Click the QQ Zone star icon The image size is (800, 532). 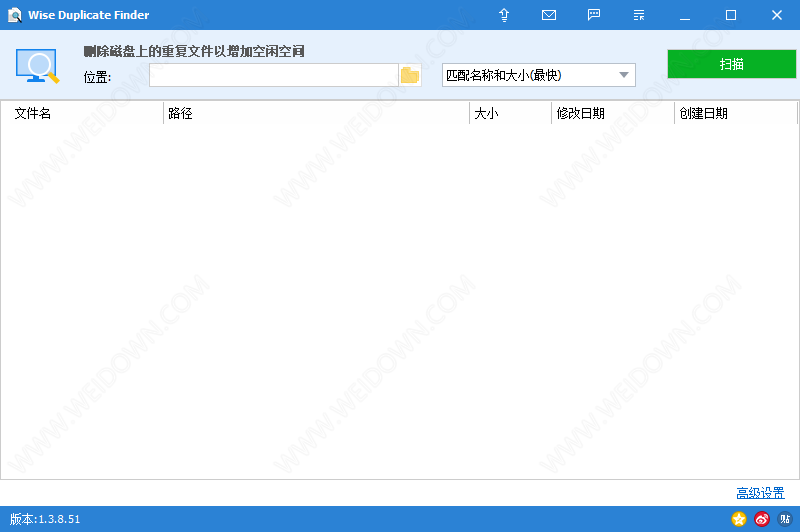tap(739, 519)
